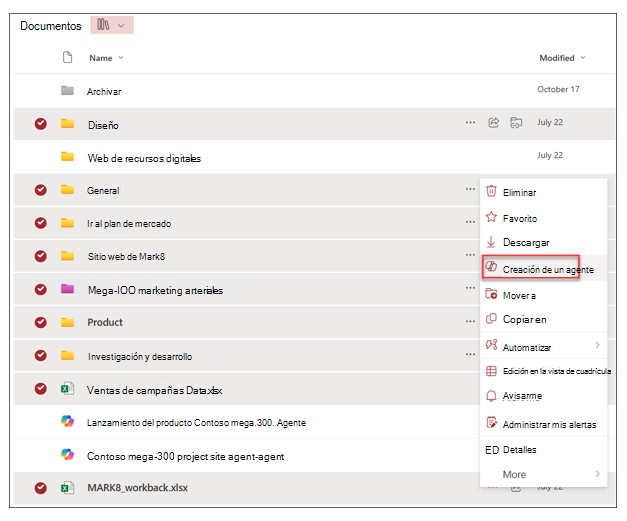Click the file type column icon
627x521 pixels.
click(x=68, y=57)
